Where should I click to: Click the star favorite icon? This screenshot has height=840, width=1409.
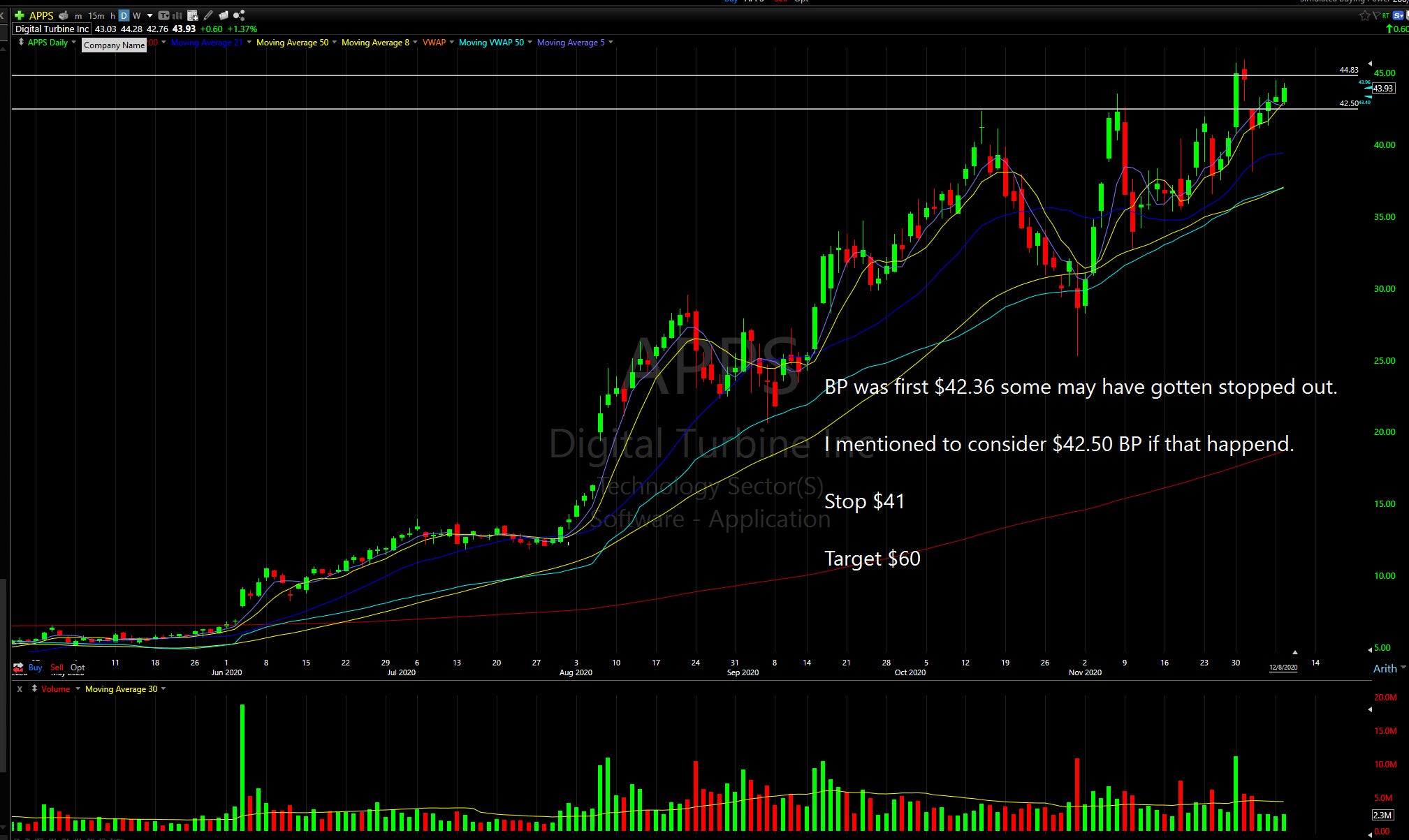point(1365,16)
